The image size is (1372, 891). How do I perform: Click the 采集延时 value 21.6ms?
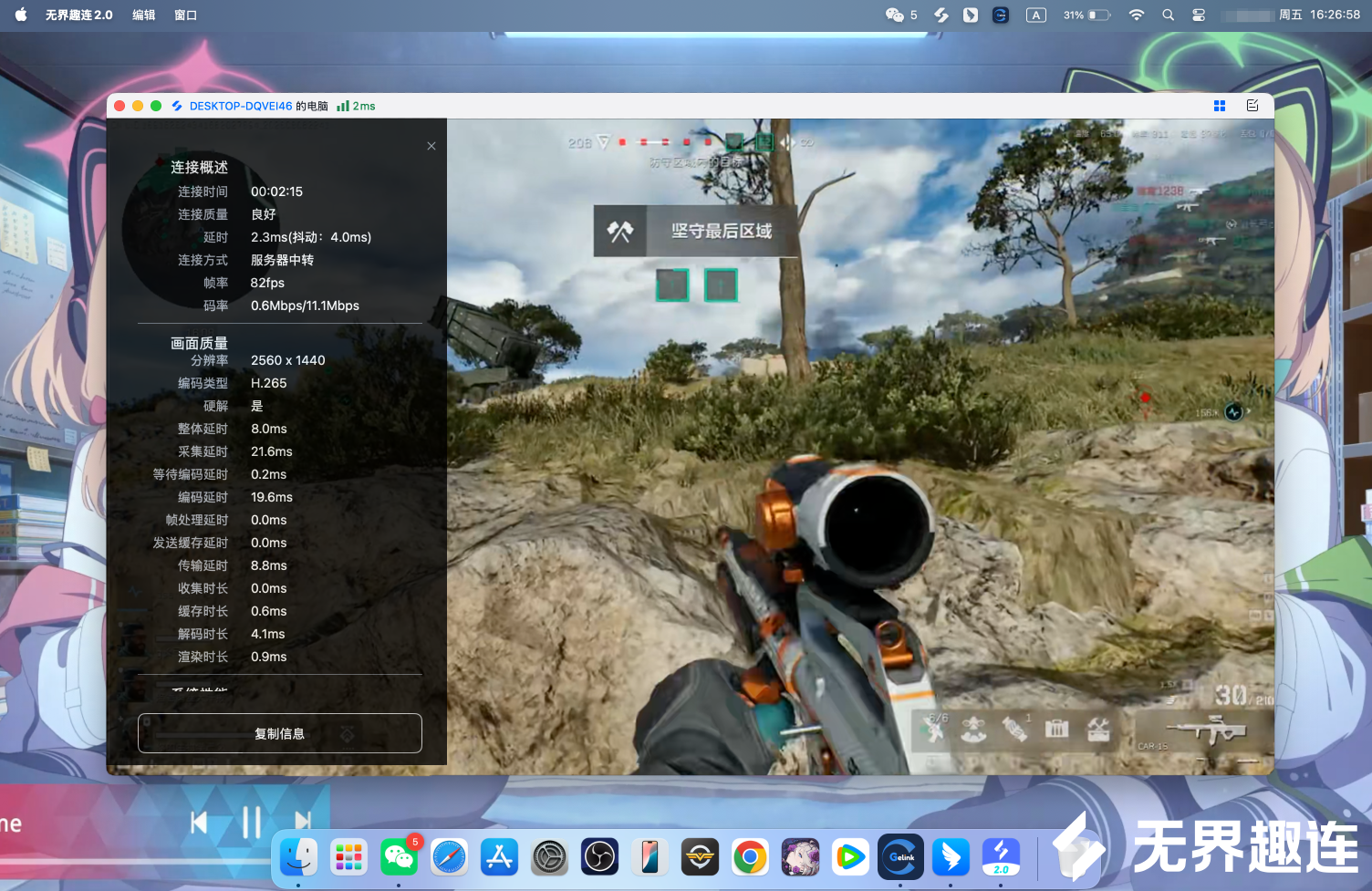click(x=272, y=451)
